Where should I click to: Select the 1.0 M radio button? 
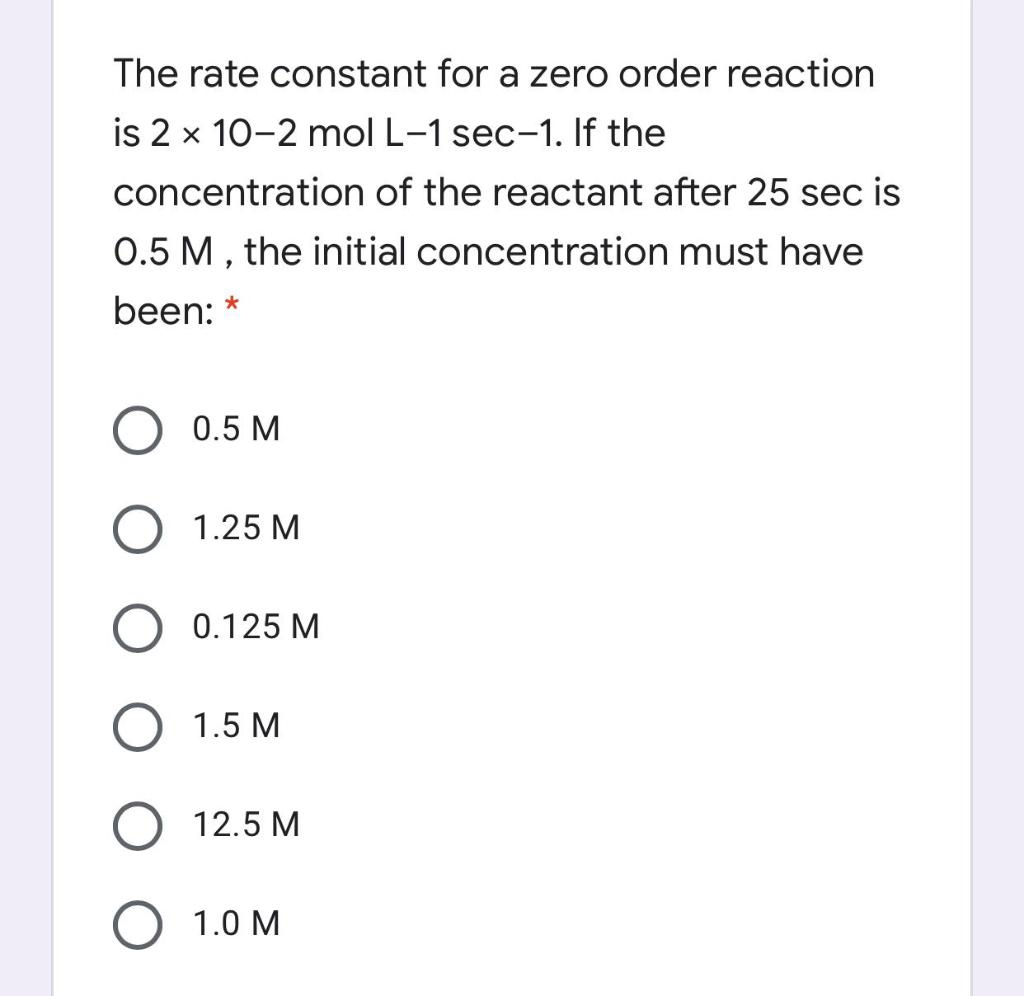click(138, 924)
